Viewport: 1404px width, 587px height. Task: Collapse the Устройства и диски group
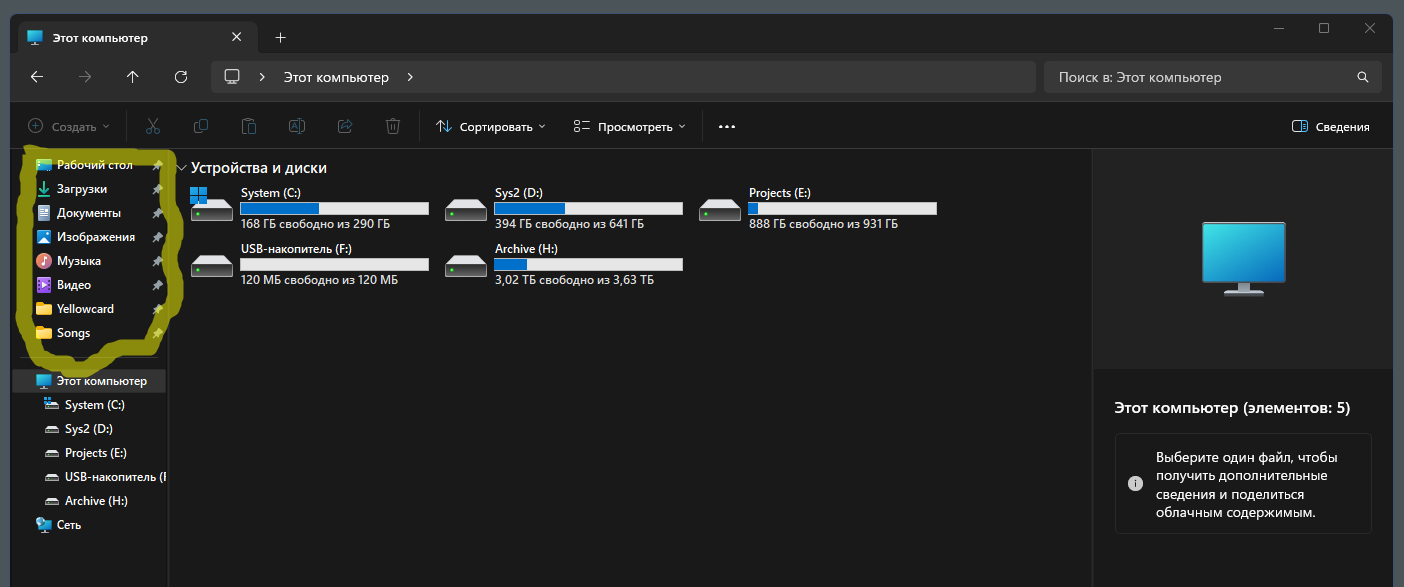[181, 168]
